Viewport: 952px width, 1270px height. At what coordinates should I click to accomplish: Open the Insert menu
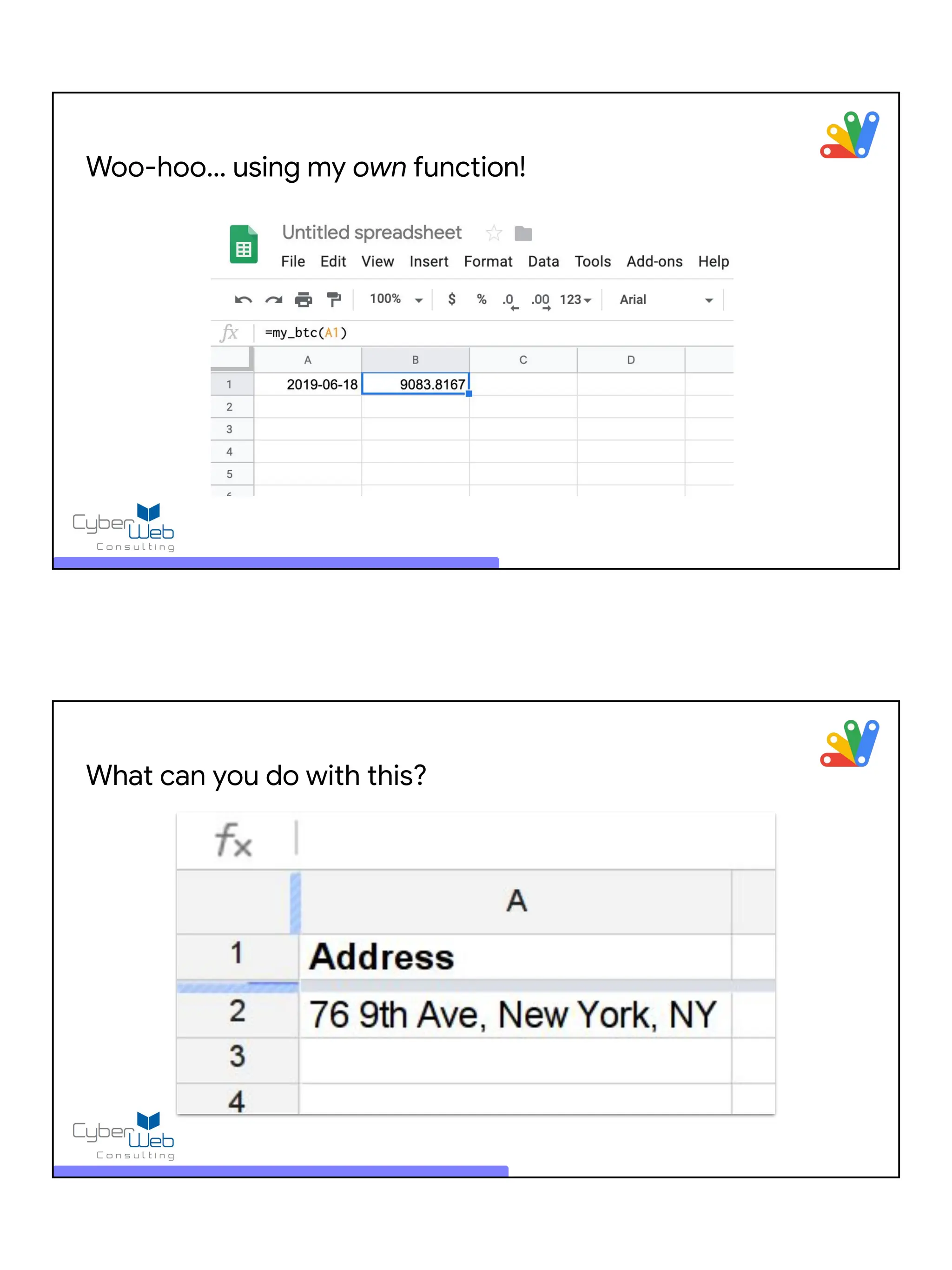coord(429,261)
